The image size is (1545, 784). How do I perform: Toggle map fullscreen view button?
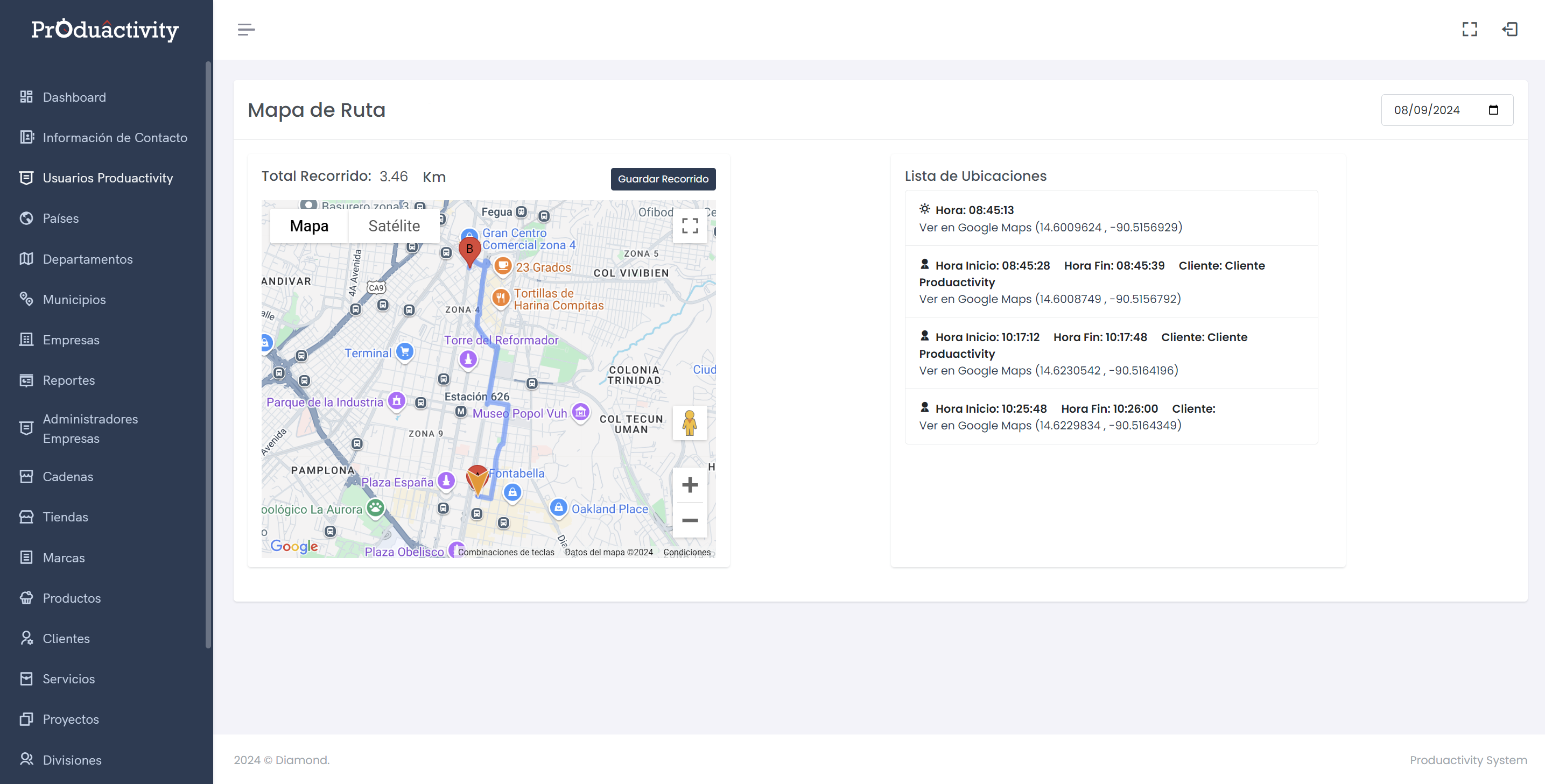pyautogui.click(x=690, y=225)
